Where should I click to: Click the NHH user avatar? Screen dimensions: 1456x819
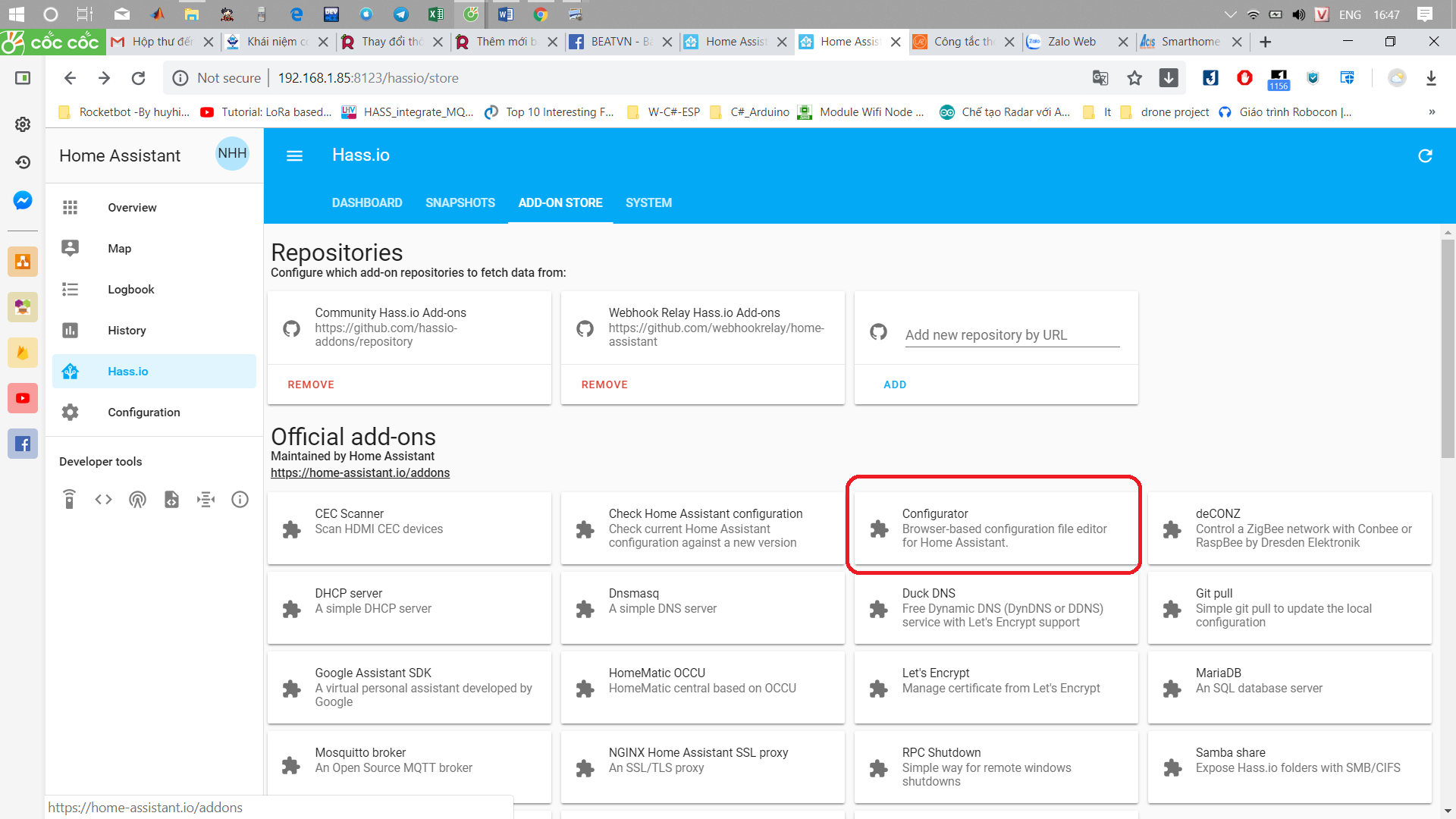point(232,153)
